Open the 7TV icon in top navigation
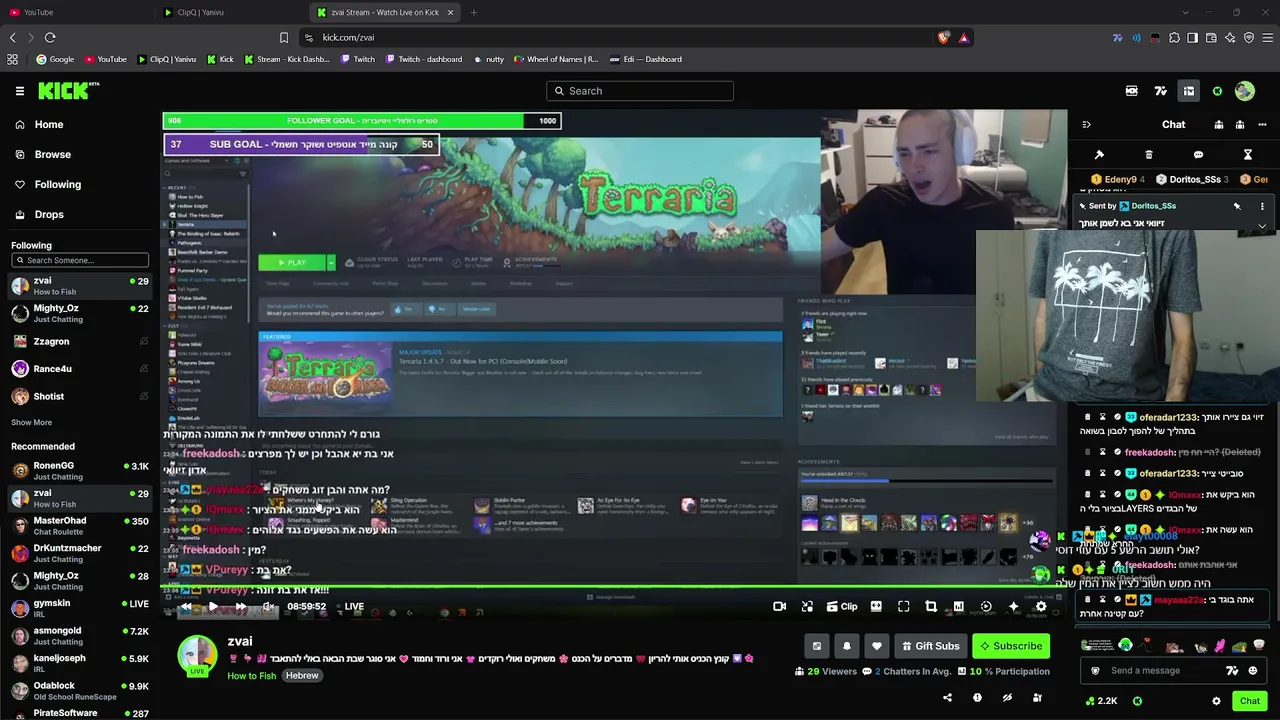This screenshot has width=1280, height=720. (1160, 91)
